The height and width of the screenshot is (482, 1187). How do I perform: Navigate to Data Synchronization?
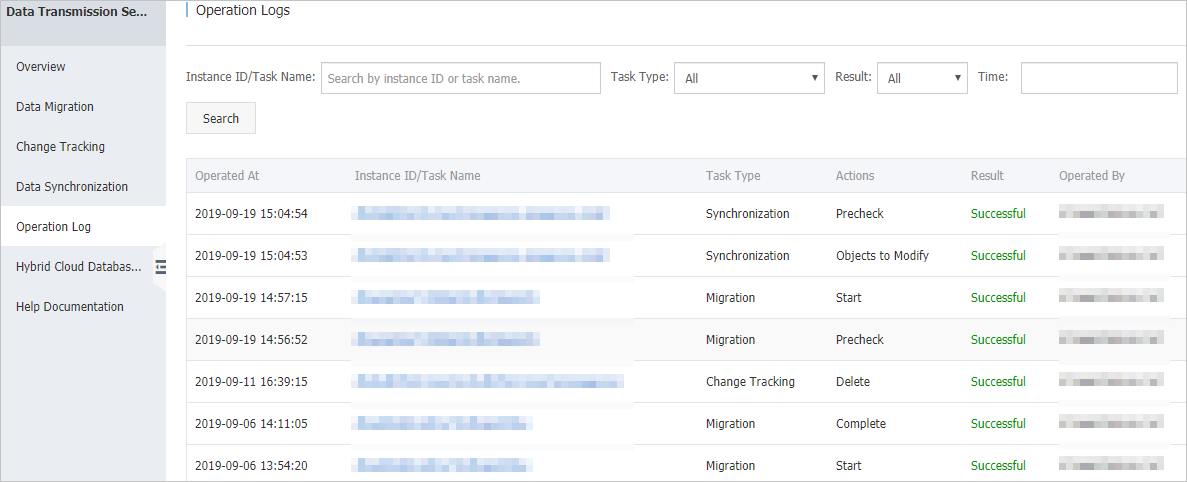tap(72, 187)
